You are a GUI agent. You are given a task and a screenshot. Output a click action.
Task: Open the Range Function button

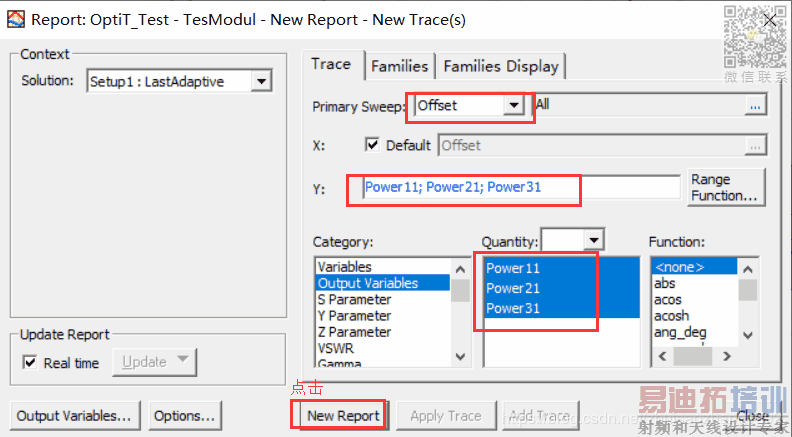pyautogui.click(x=724, y=187)
